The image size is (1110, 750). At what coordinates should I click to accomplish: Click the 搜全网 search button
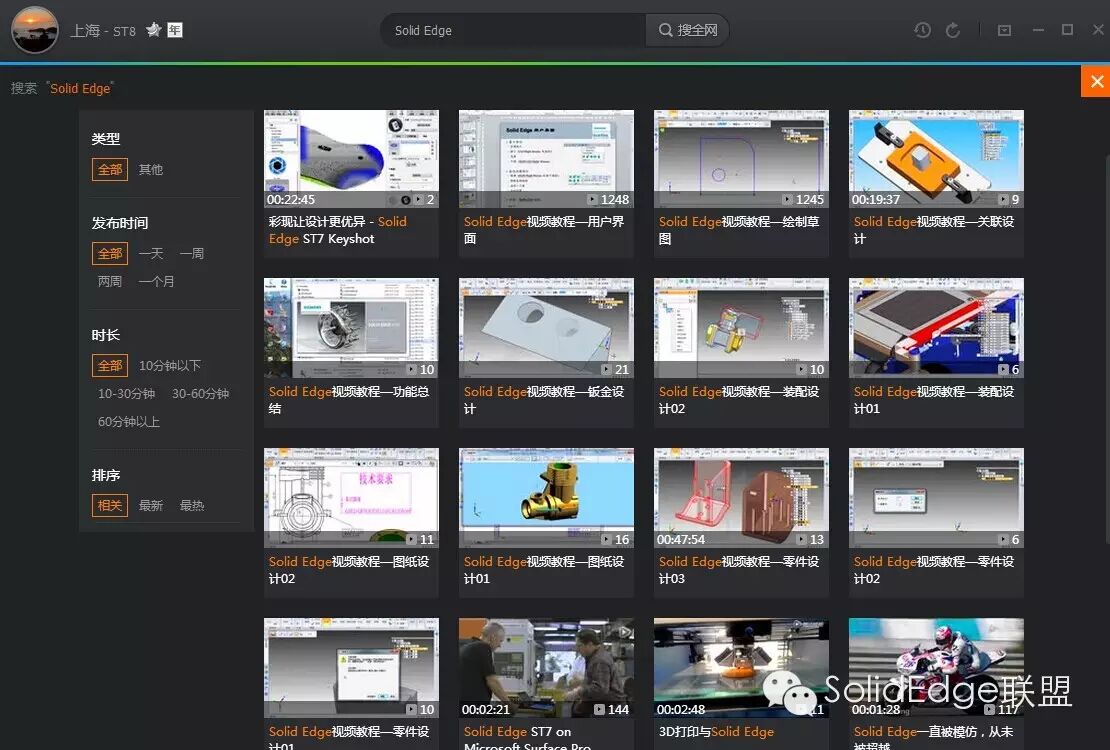pyautogui.click(x=687, y=30)
